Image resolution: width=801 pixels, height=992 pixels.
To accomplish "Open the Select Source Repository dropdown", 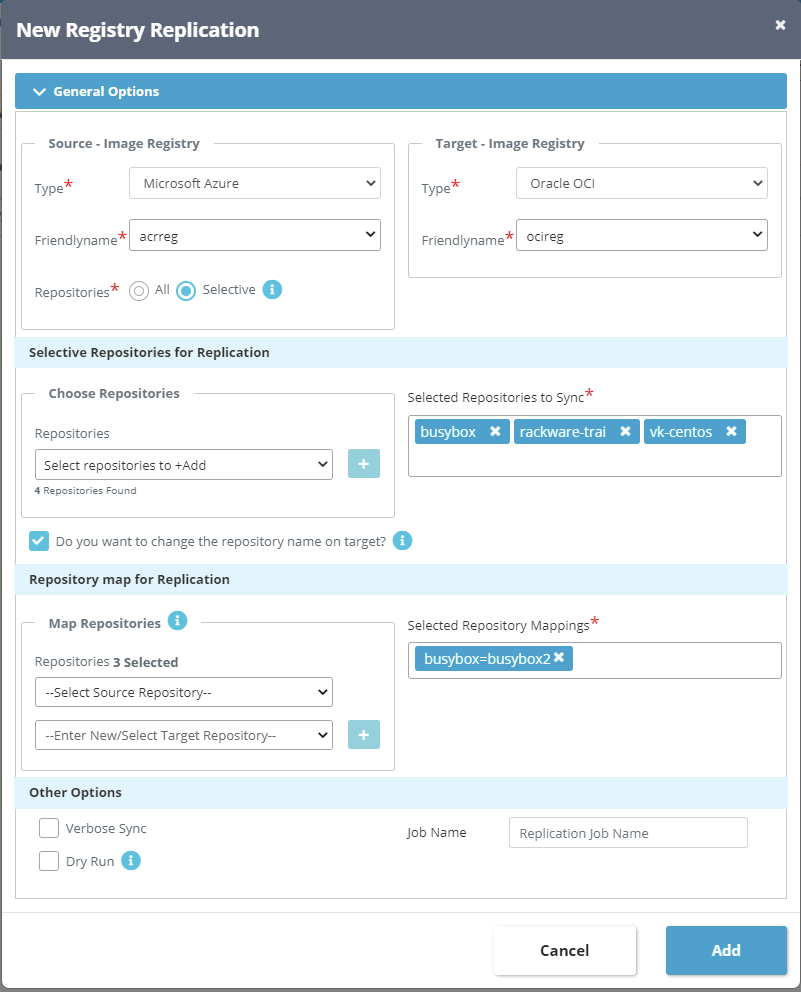I will coord(183,691).
